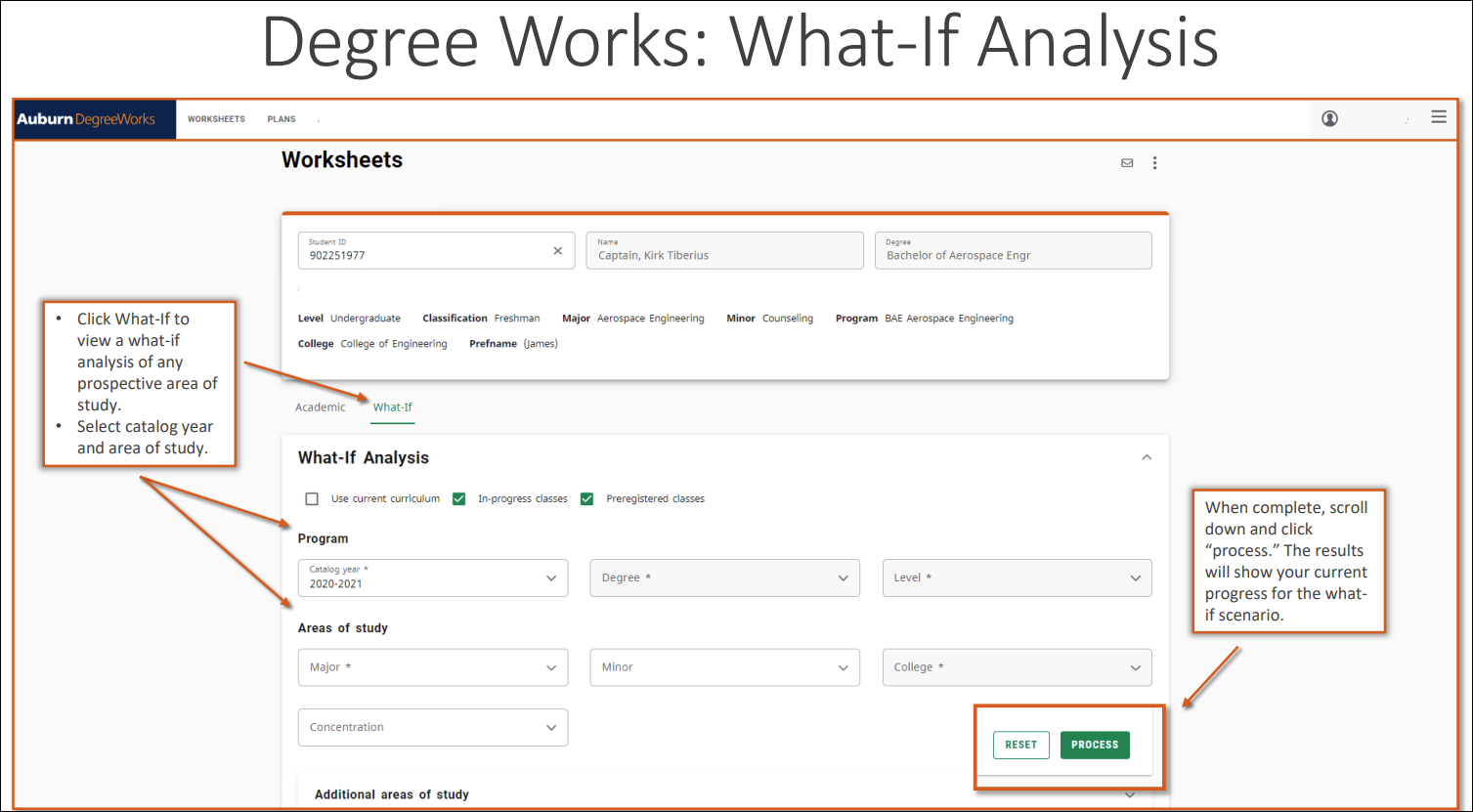Open the hamburger navigation menu
The height and width of the screenshot is (812, 1473).
click(x=1439, y=116)
